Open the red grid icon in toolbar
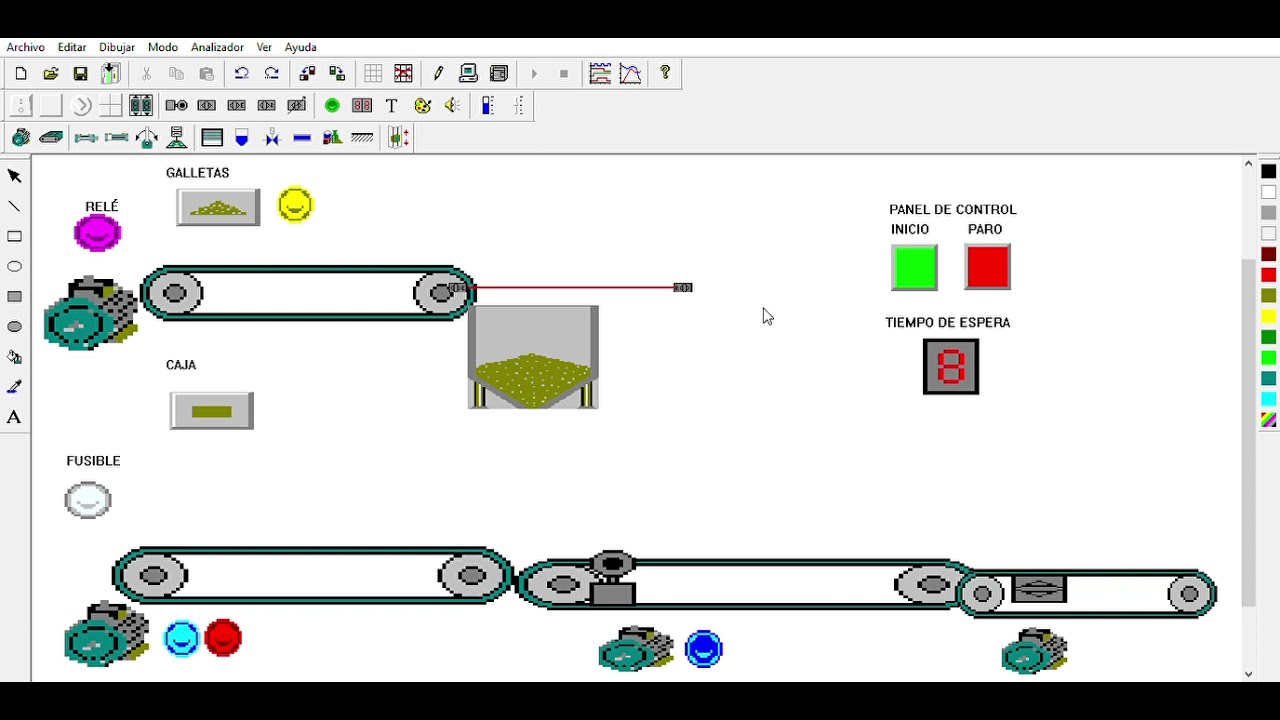The height and width of the screenshot is (720, 1280). point(403,74)
